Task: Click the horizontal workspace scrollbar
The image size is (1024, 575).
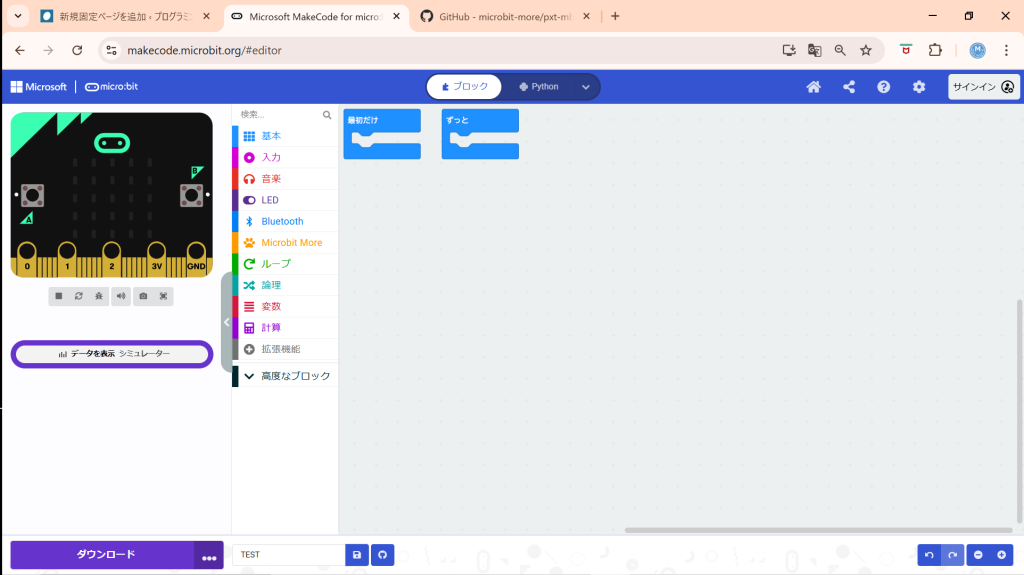Action: (x=818, y=530)
